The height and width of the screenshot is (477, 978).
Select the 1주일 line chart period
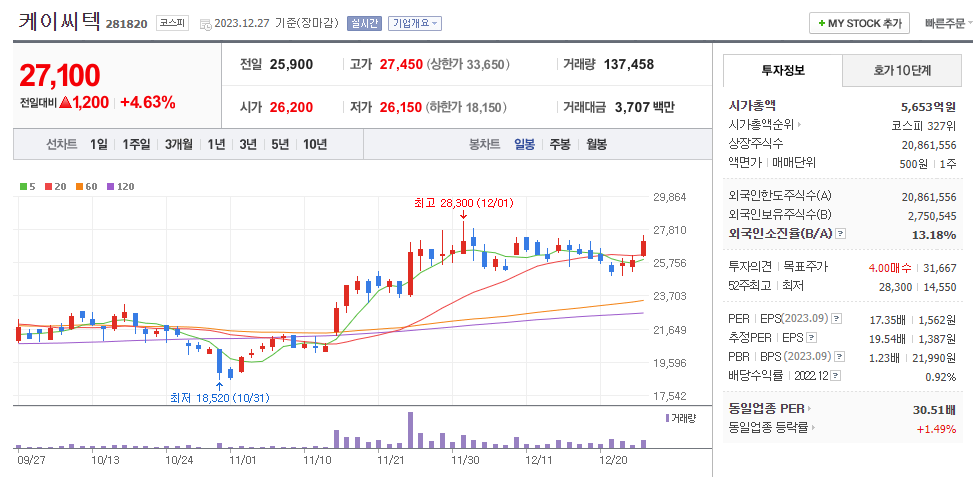(x=136, y=145)
